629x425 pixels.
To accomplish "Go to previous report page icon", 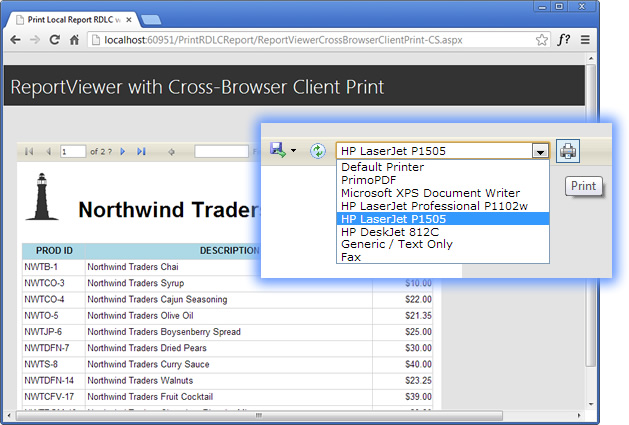I will coord(49,151).
